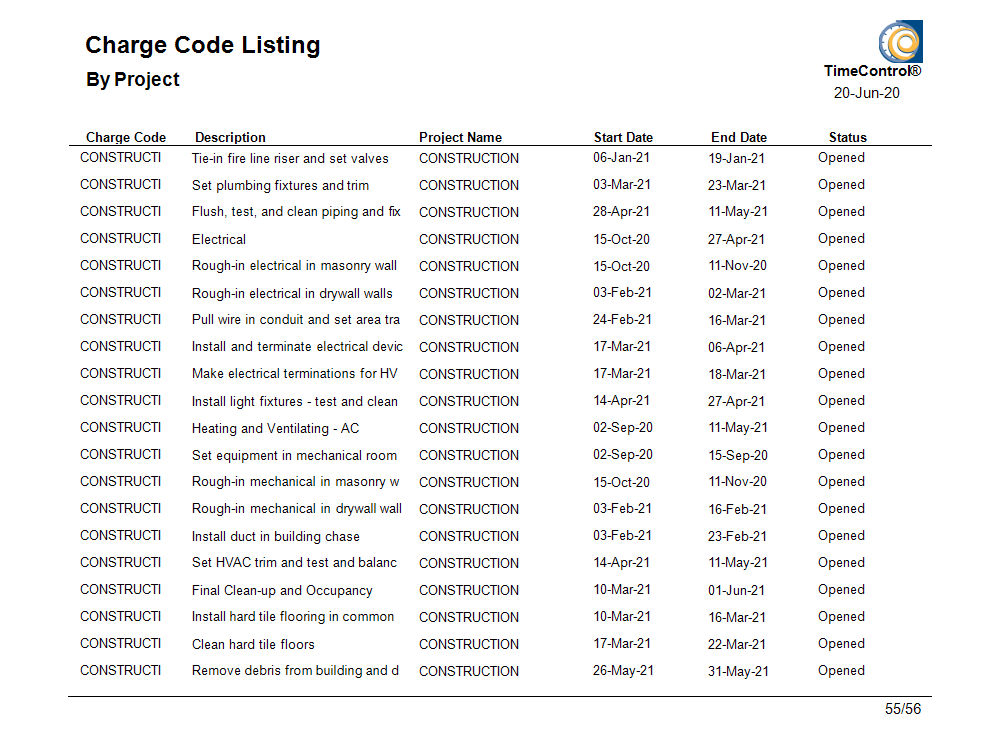
Task: Click the By Project subtitle
Action: 132,79
